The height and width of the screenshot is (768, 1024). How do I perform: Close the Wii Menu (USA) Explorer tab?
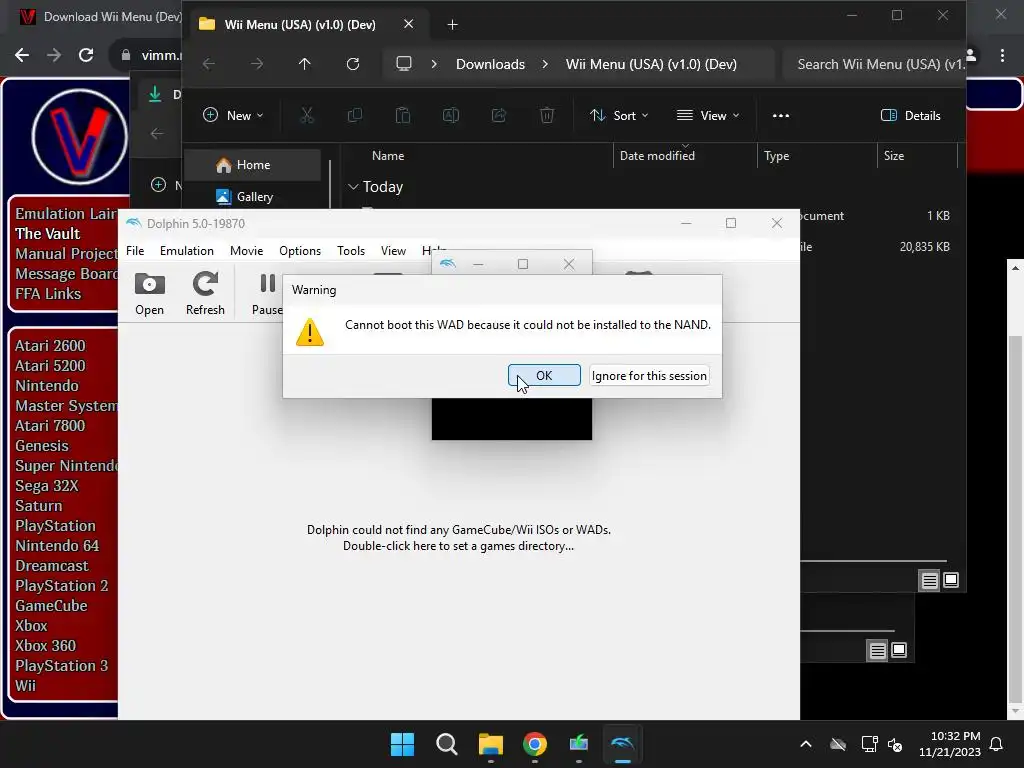tap(408, 24)
